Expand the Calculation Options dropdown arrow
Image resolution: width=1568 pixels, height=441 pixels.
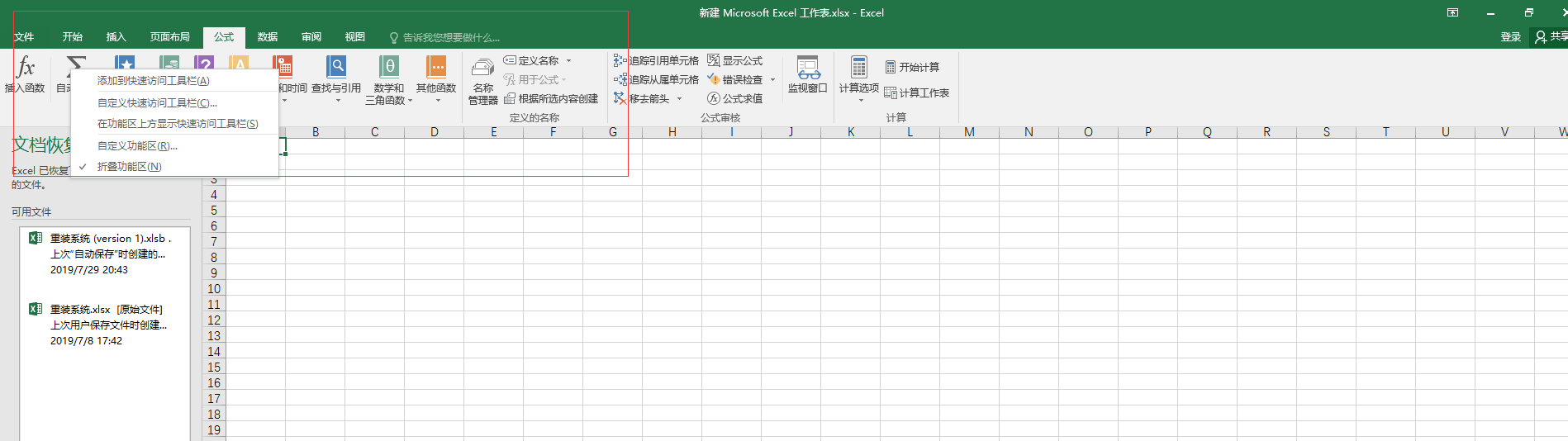(x=861, y=100)
